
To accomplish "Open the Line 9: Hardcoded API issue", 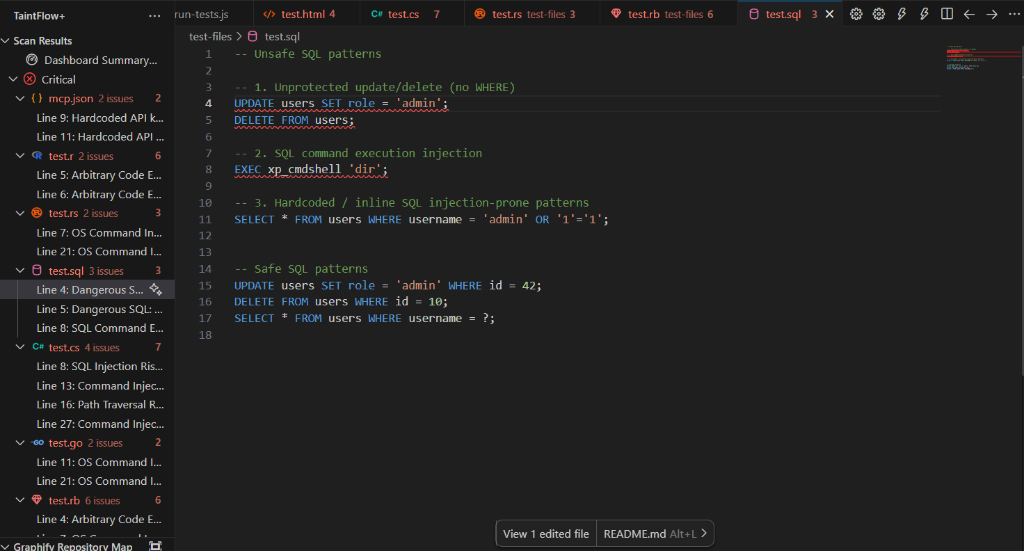I will tap(100, 118).
